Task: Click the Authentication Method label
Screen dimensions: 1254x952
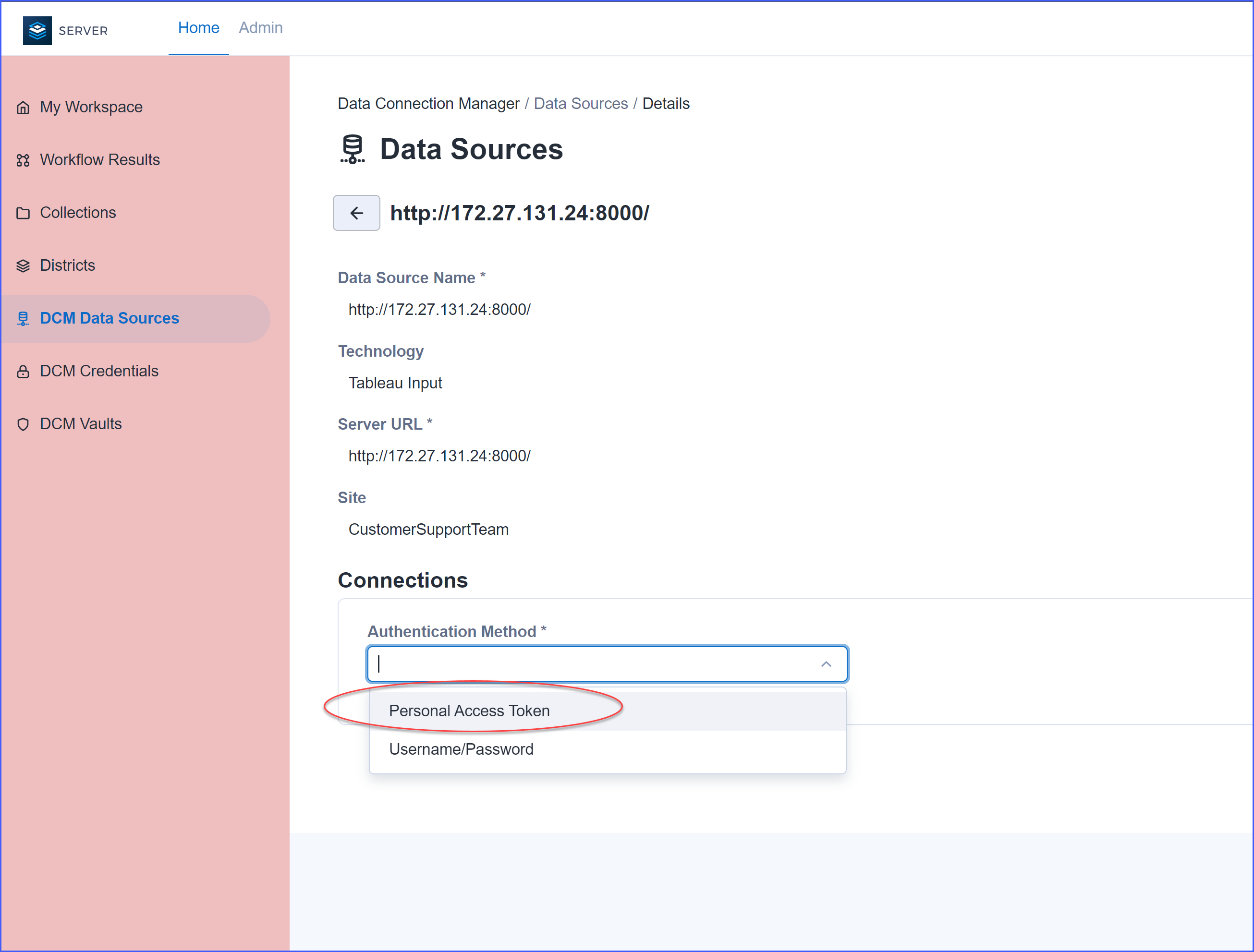Action: (x=456, y=631)
